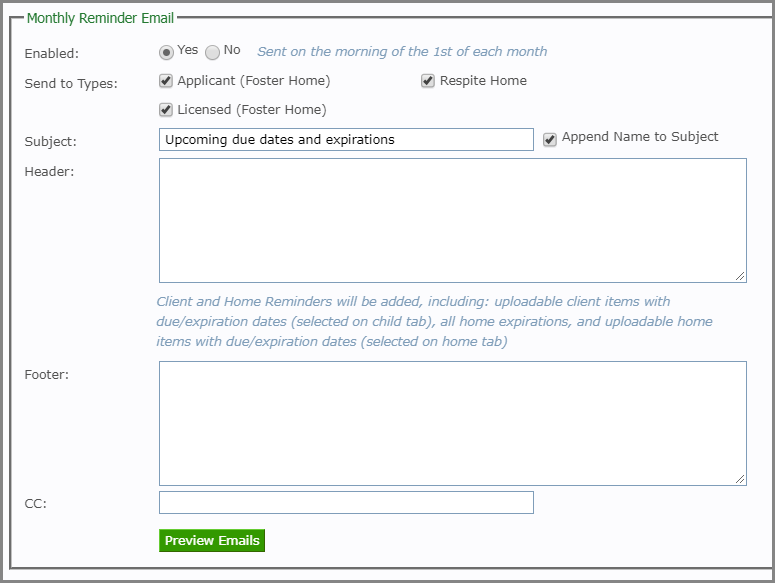This screenshot has width=775, height=583.
Task: Select the No radio button for Enabled
Action: coord(213,52)
